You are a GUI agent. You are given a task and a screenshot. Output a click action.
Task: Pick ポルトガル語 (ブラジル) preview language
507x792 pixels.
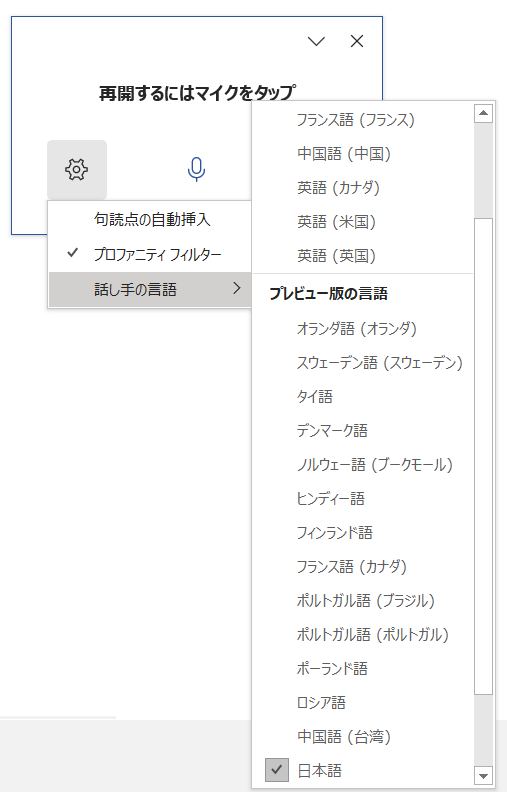click(363, 601)
